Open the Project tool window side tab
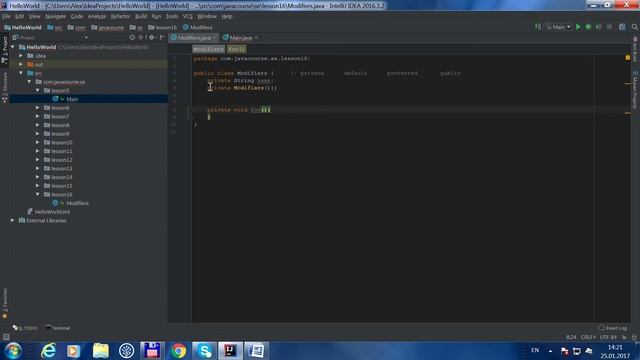640x360 pixels. click(x=4, y=49)
